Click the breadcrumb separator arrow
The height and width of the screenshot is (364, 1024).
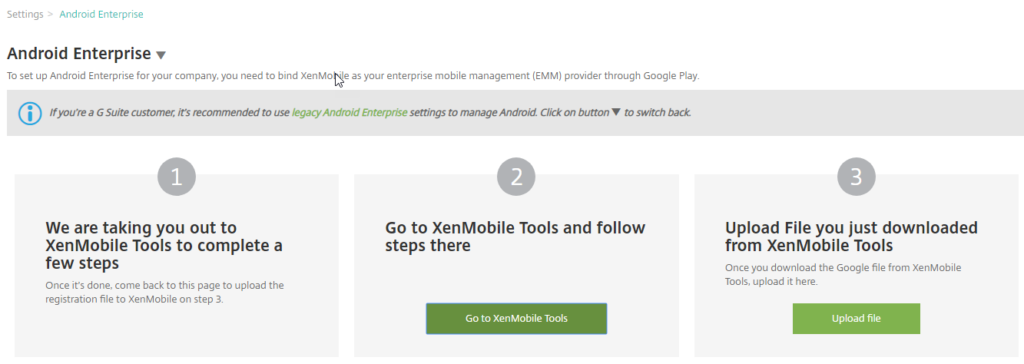pyautogui.click(x=51, y=14)
